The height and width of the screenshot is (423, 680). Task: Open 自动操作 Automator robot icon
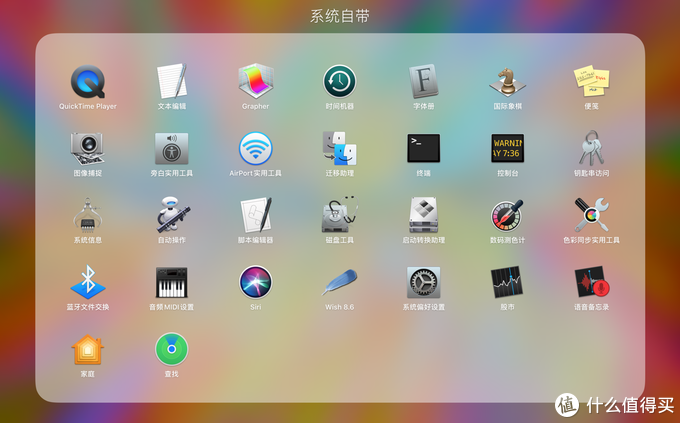173,215
